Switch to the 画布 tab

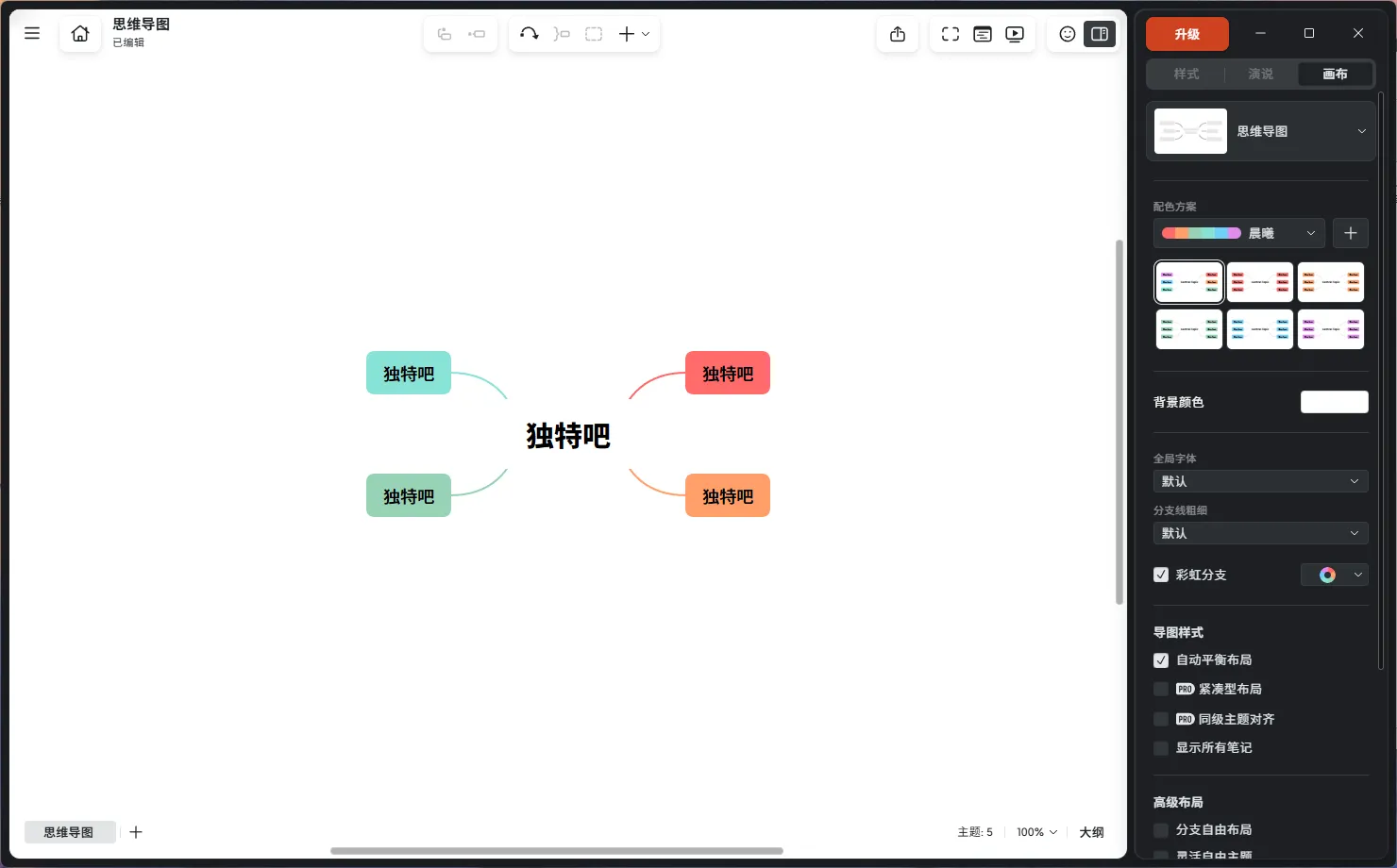coord(1336,74)
